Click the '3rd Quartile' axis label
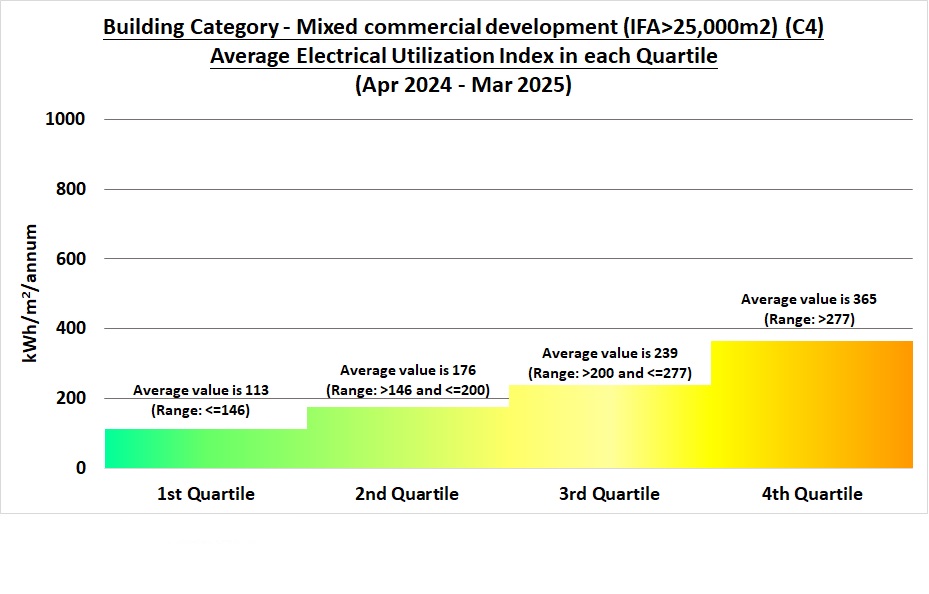Image resolution: width=929 pixels, height=594 pixels. pos(609,493)
